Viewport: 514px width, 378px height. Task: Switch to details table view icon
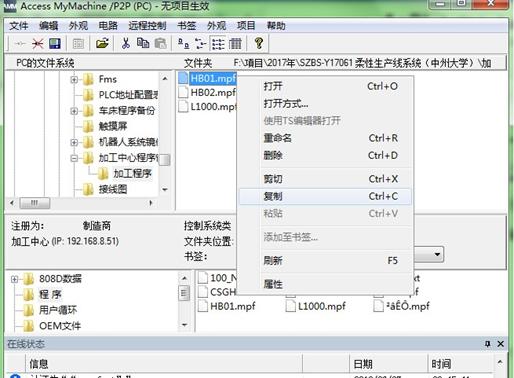tap(235, 44)
